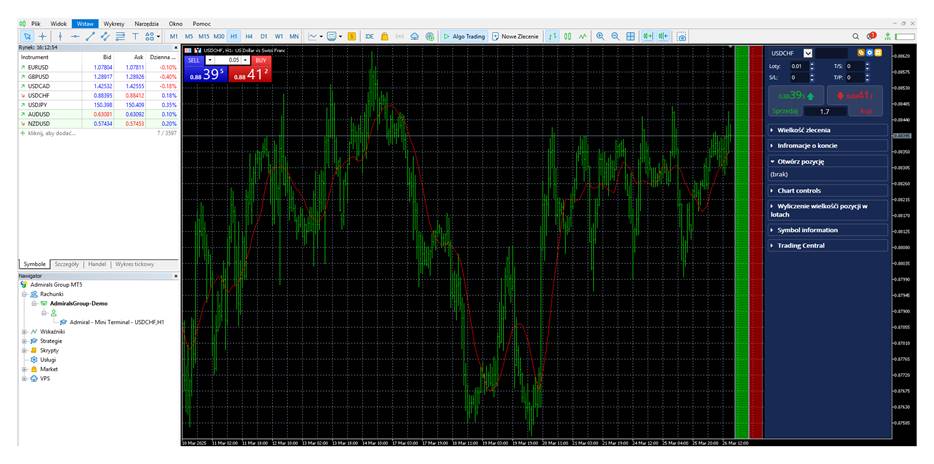The image size is (934, 464).
Task: Expand the Wielkość zlecenia section
Action: [829, 130]
